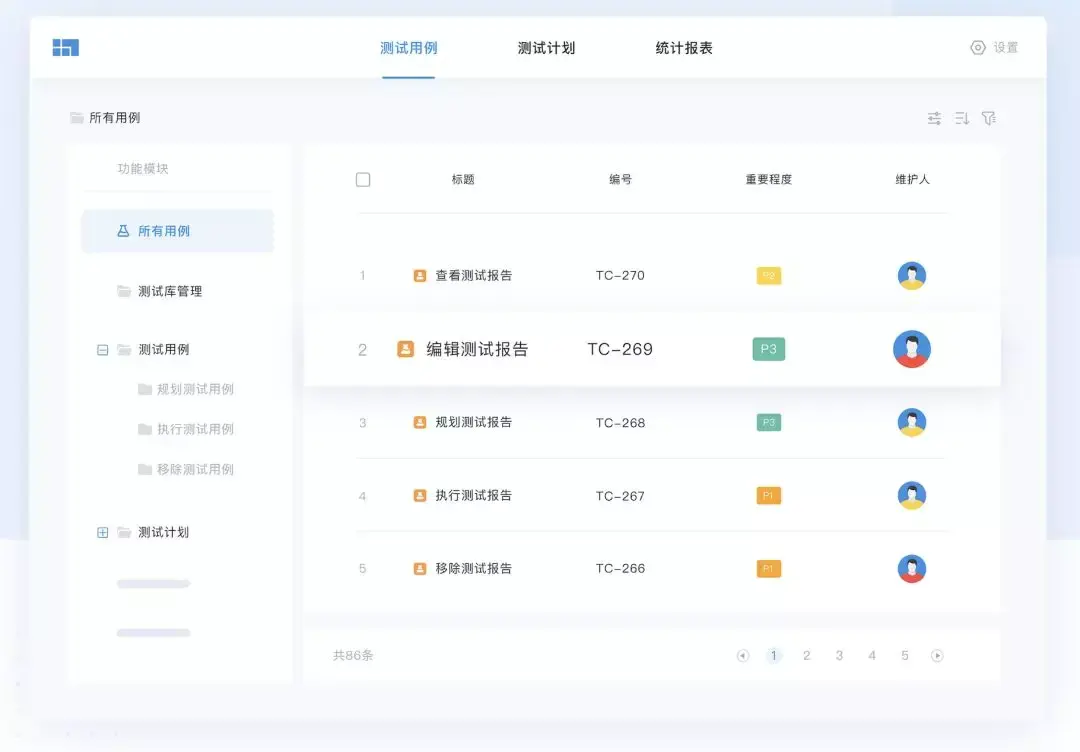Click folder icon next to 移除测试用例
1080x752 pixels.
point(145,469)
